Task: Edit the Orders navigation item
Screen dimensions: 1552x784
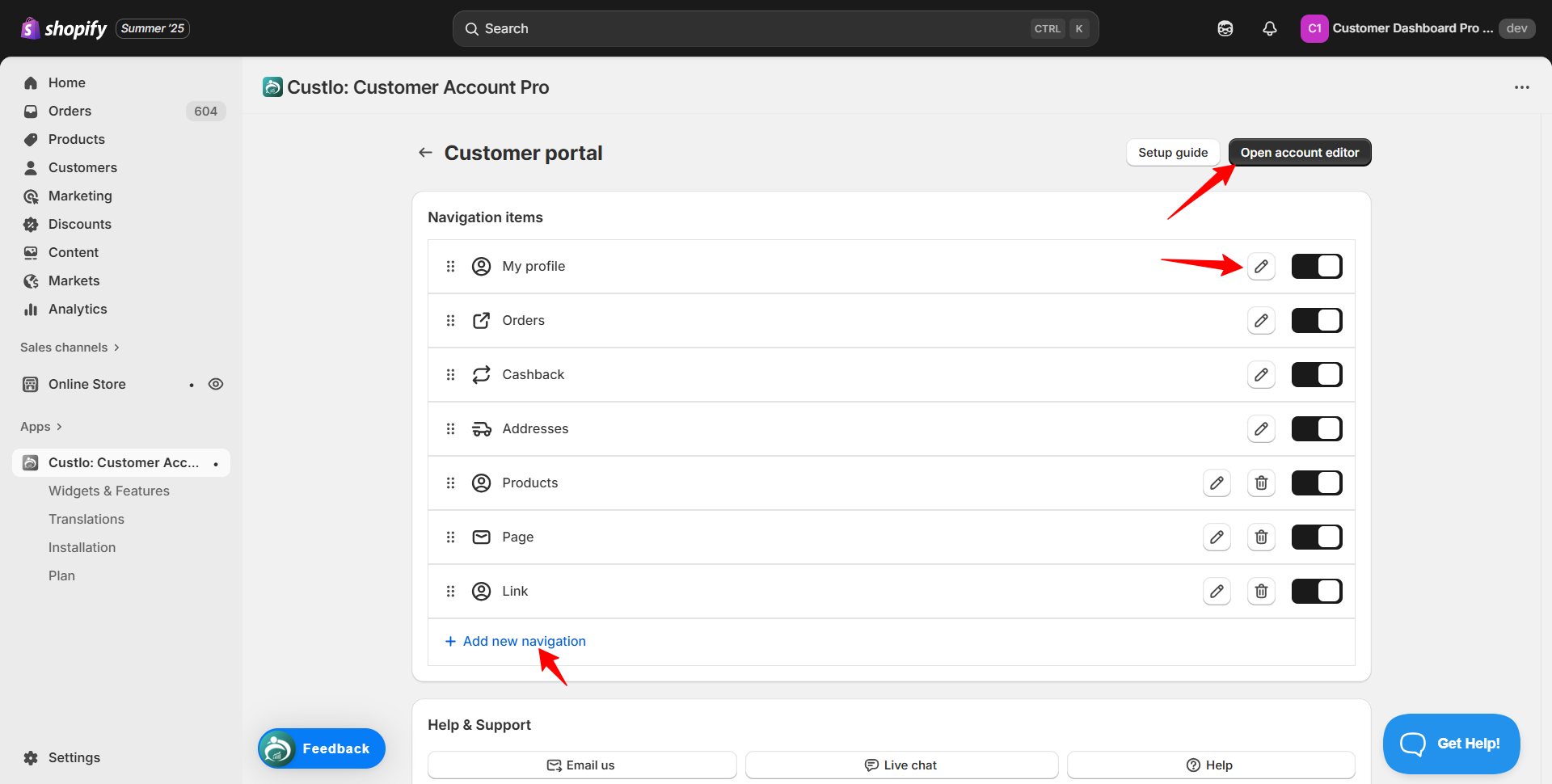Action: point(1261,320)
